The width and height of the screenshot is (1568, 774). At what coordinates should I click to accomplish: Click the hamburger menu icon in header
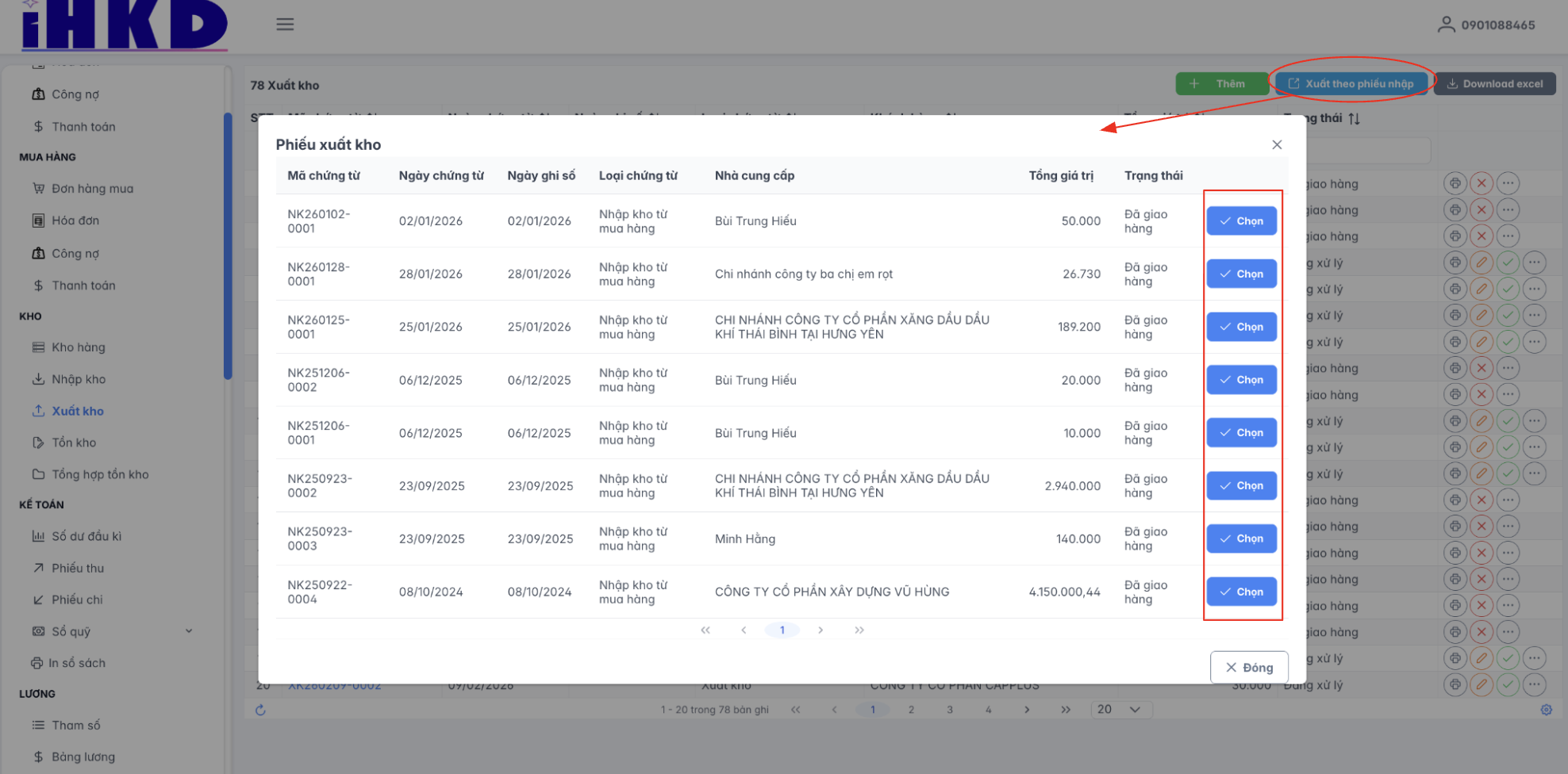click(x=285, y=25)
